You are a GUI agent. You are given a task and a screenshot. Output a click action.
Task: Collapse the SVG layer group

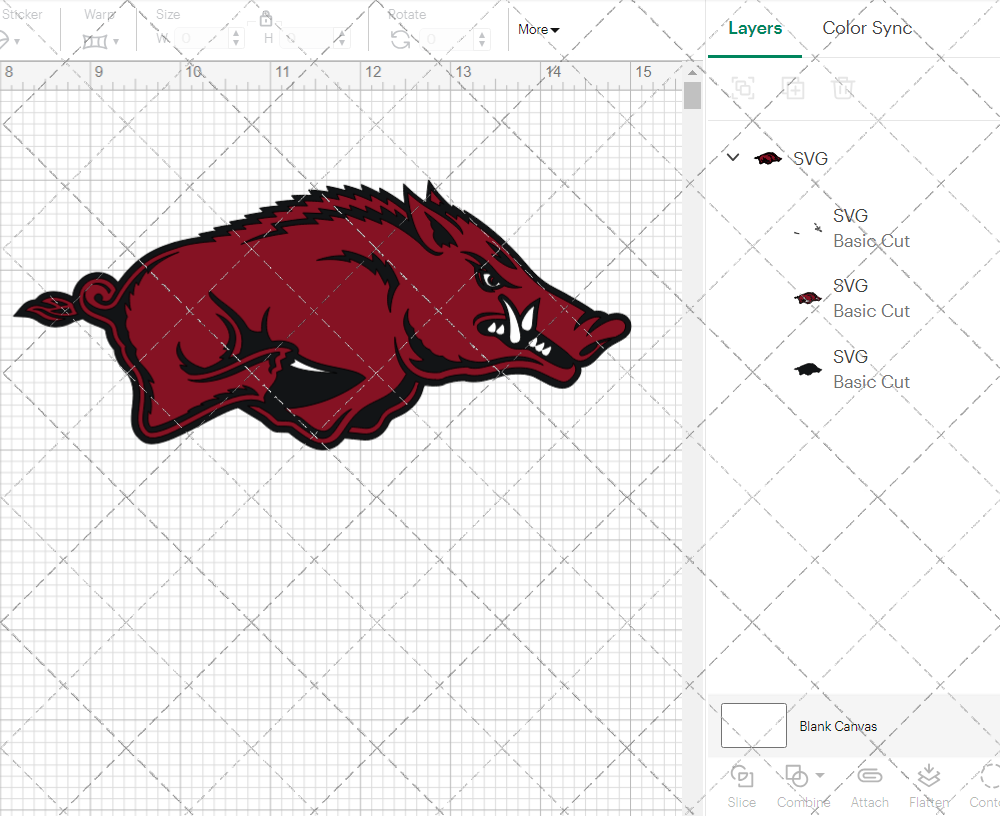coord(733,157)
